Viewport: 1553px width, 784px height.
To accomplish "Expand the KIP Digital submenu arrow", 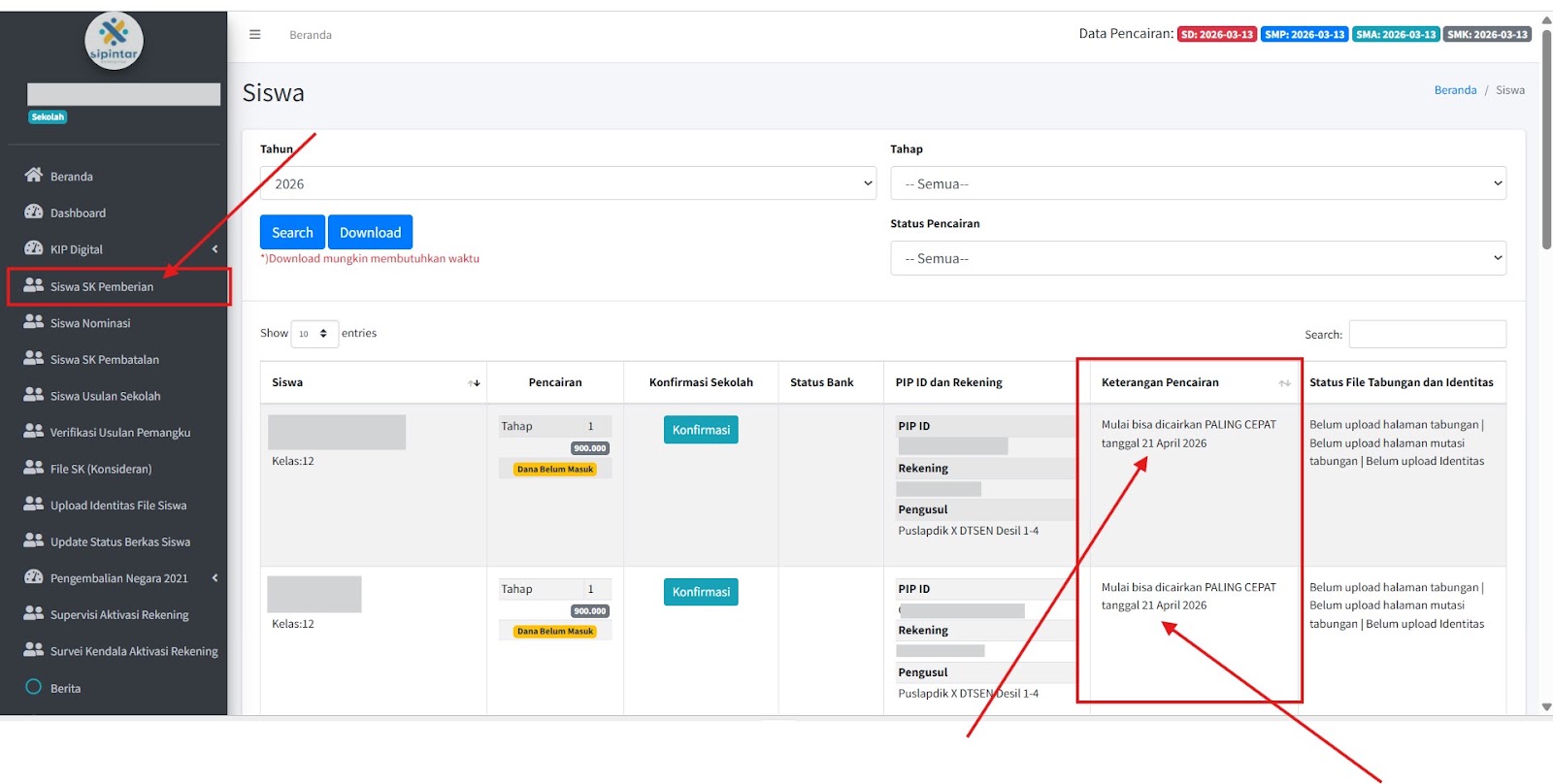I will click(215, 249).
